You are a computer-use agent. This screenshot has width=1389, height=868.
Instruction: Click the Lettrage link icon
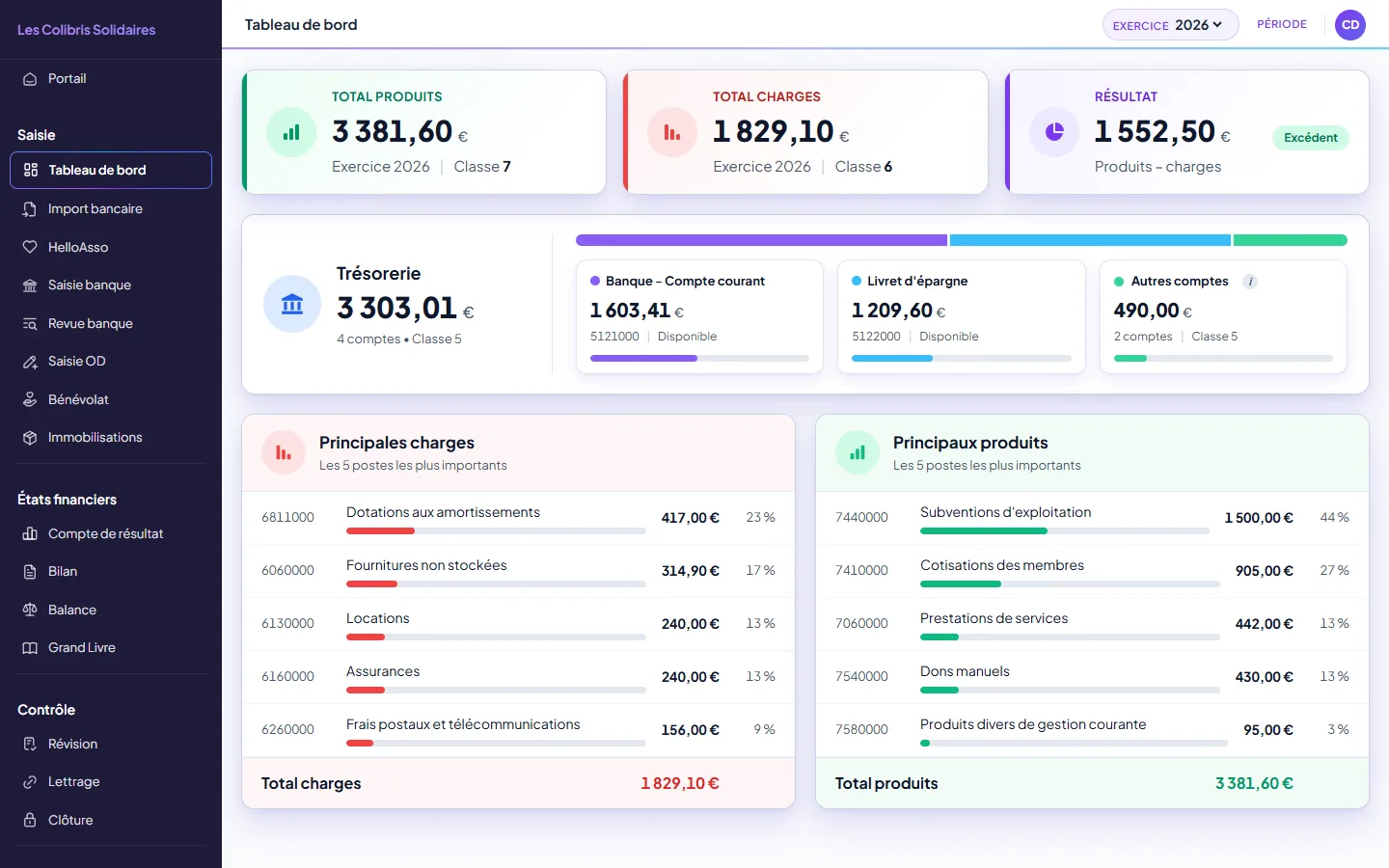30,782
